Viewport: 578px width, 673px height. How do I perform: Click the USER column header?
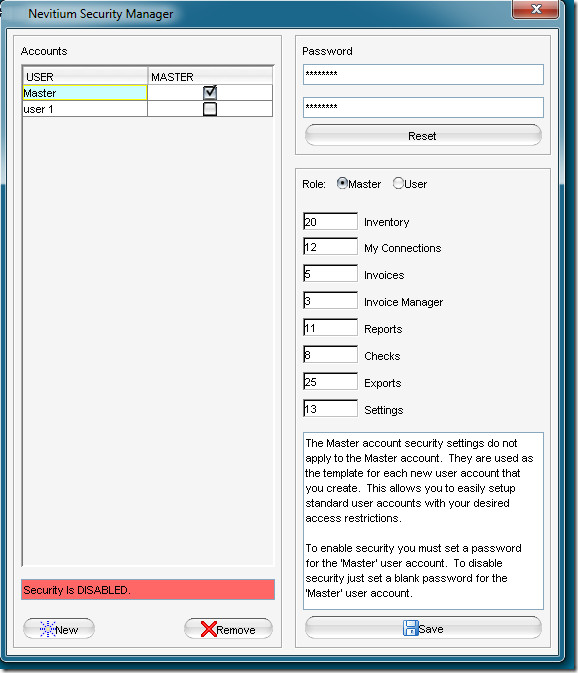(85, 76)
